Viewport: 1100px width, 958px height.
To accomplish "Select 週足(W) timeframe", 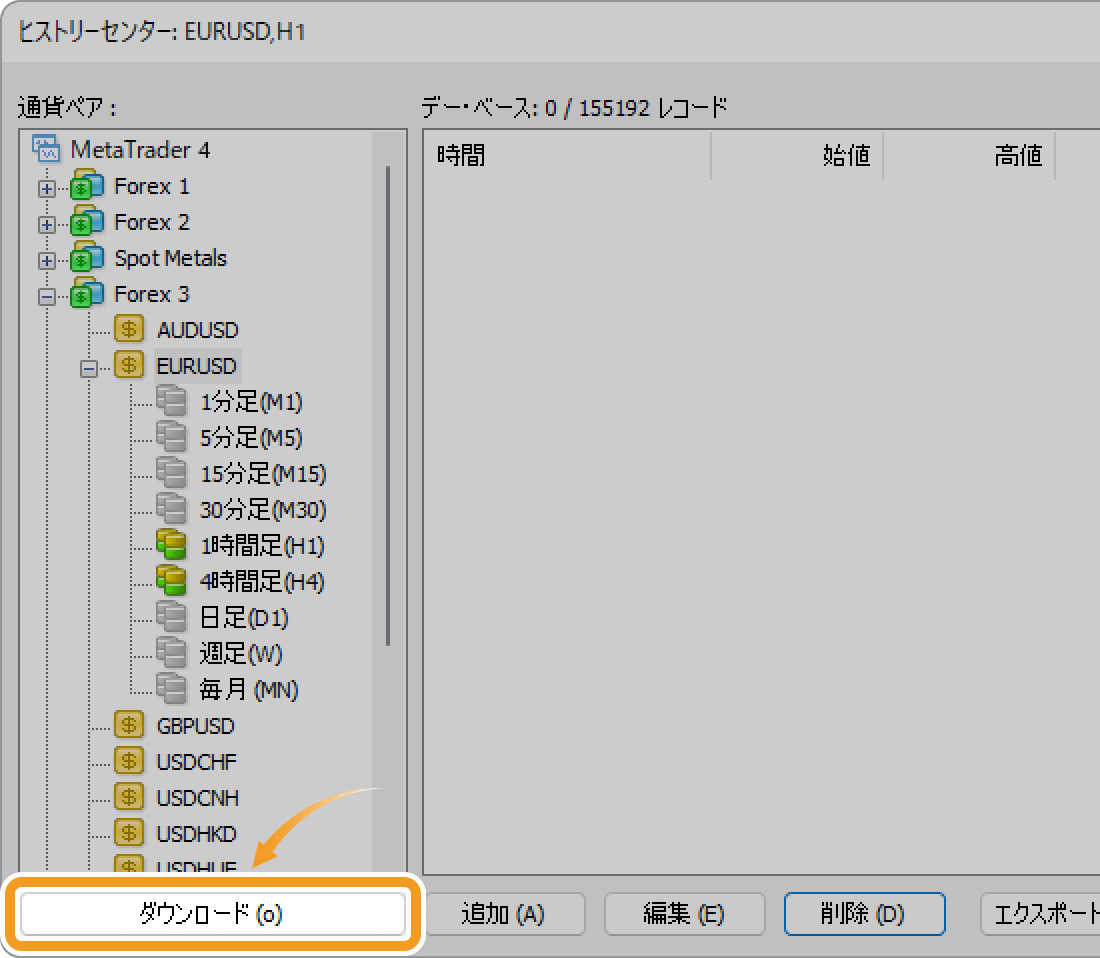I will point(241,654).
